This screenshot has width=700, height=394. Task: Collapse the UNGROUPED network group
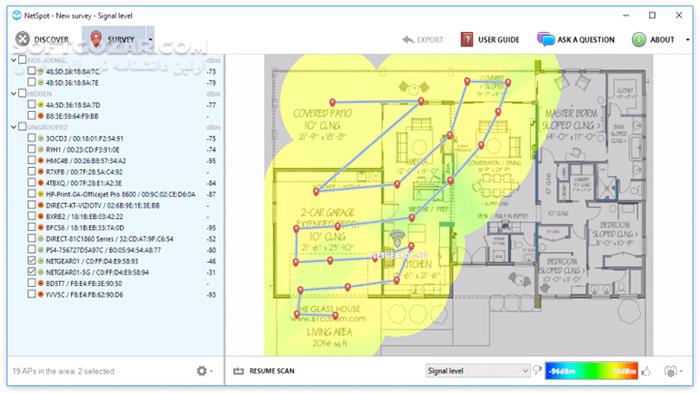click(x=14, y=127)
